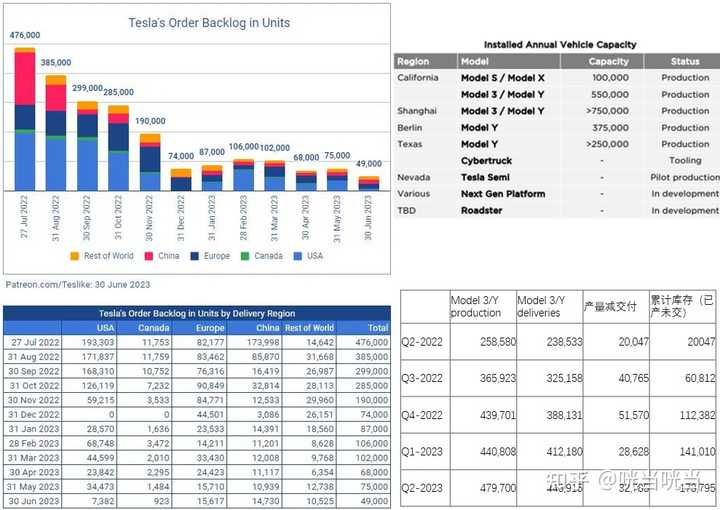Select the Cybertruck row in capacity table
Viewport: 720px width, 510px height.
557,161
